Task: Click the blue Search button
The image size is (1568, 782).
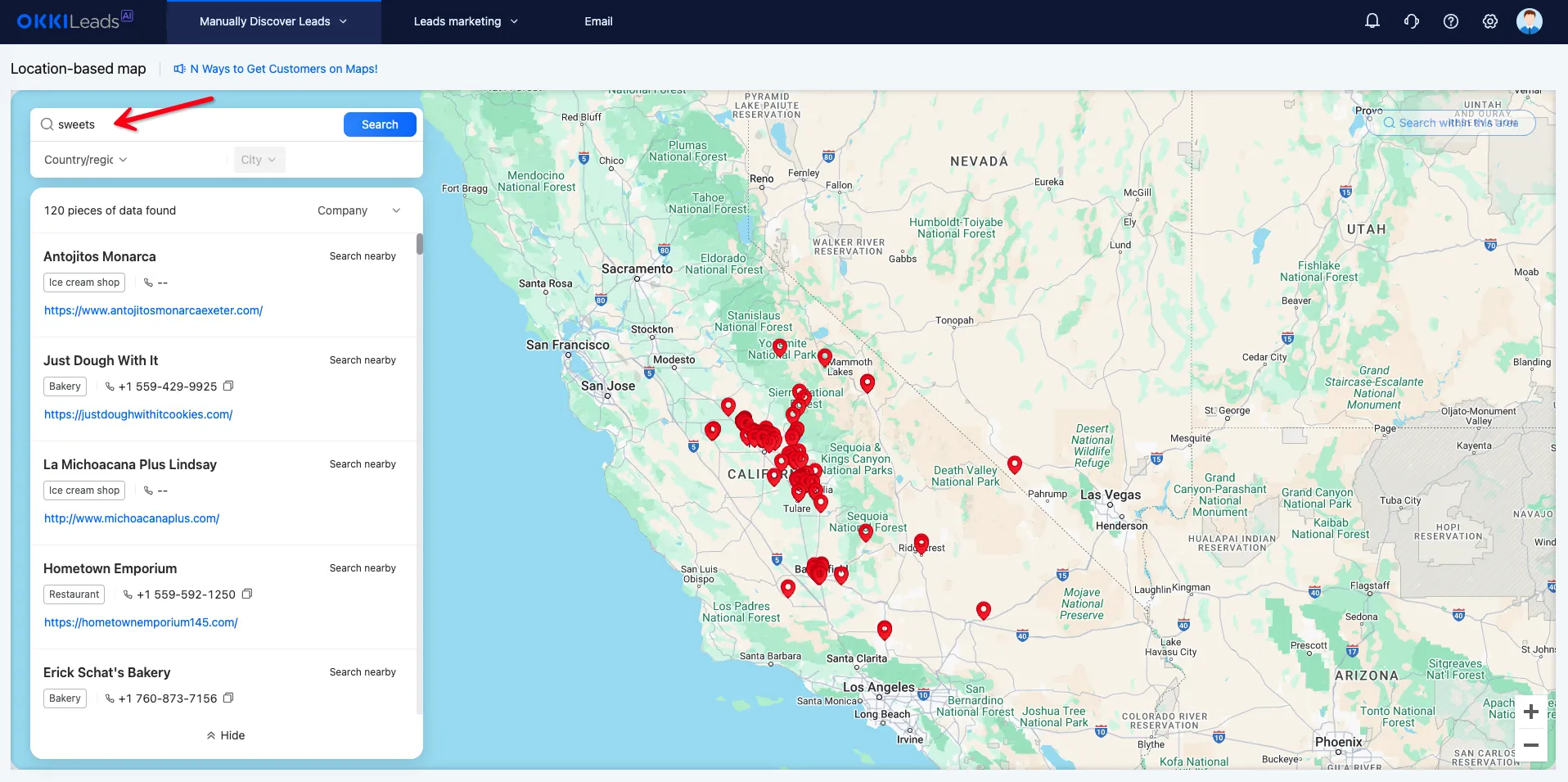Action: click(380, 124)
